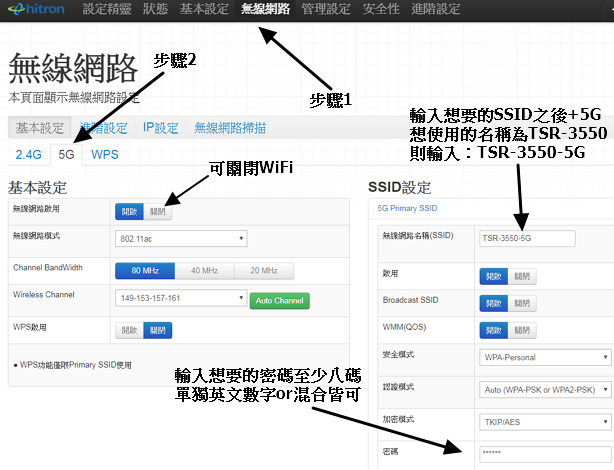Open the 安全性 menu
The height and width of the screenshot is (470, 614).
[381, 9]
